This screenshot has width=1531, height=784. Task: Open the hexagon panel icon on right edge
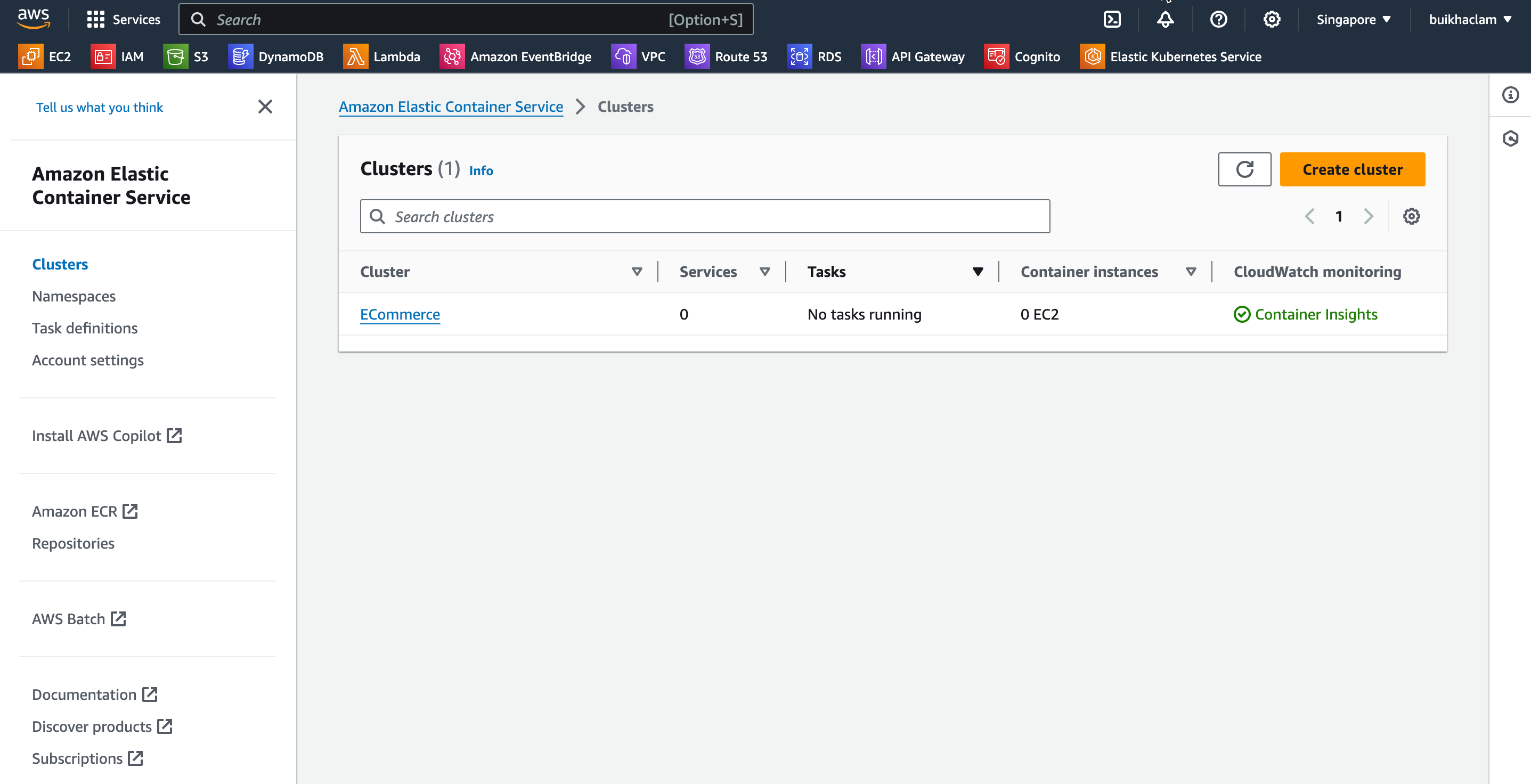[1510, 138]
